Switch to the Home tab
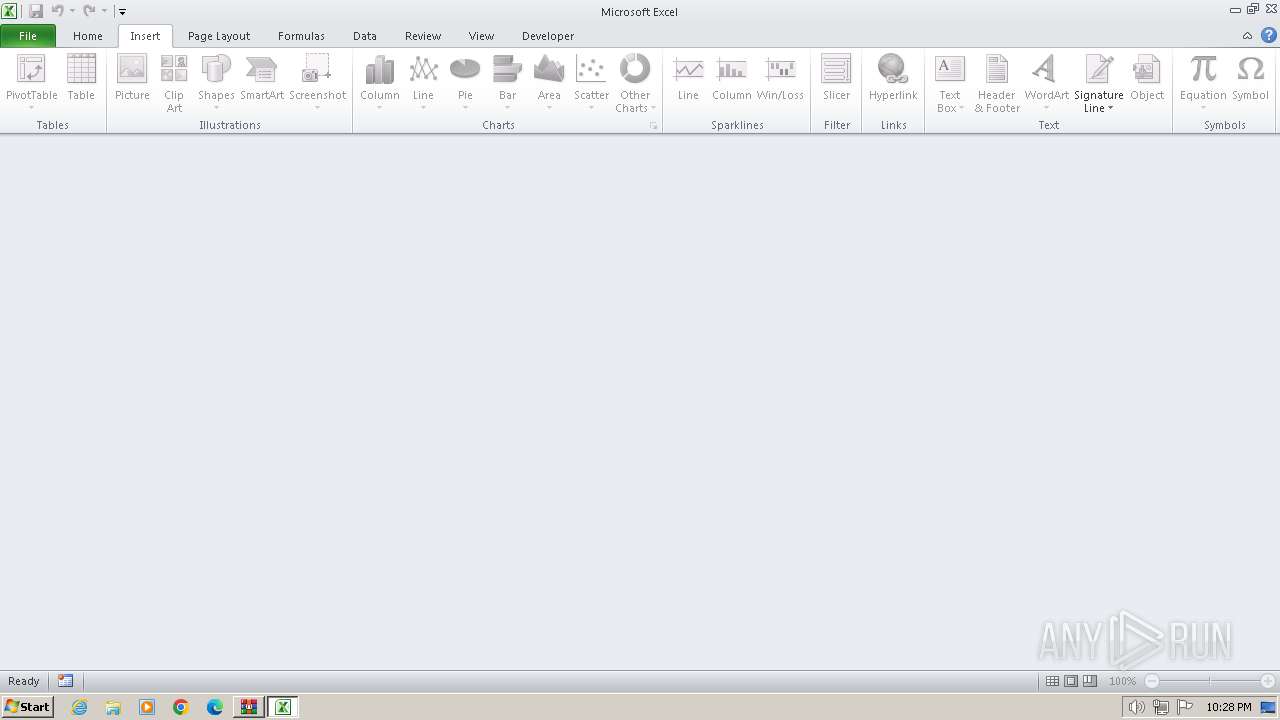The width and height of the screenshot is (1280, 720). point(88,36)
